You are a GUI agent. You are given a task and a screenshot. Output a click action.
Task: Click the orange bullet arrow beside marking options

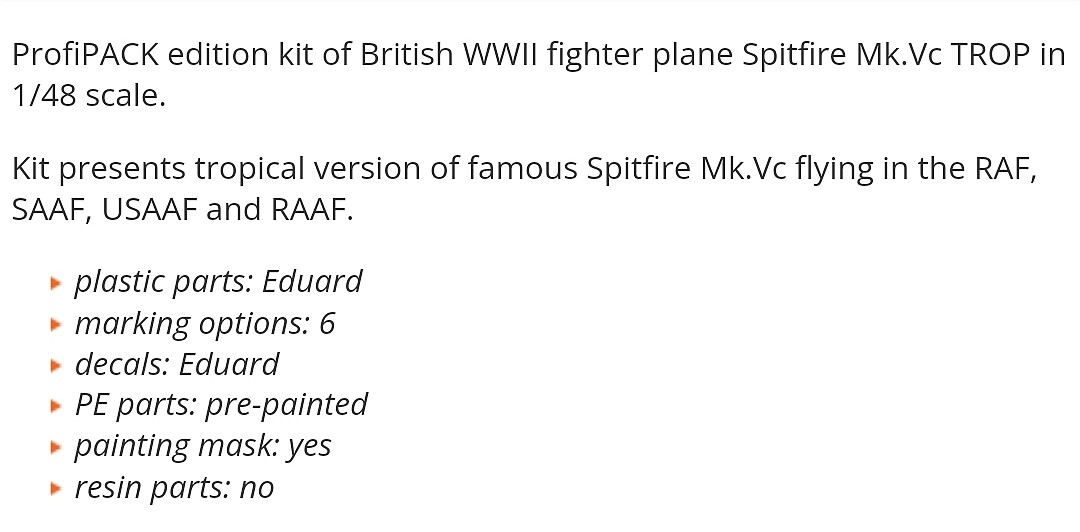point(56,324)
